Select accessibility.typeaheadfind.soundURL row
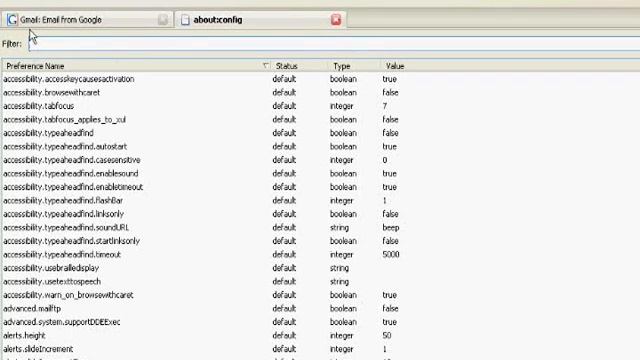Image resolution: width=640 pixels, height=360 pixels. (321, 227)
